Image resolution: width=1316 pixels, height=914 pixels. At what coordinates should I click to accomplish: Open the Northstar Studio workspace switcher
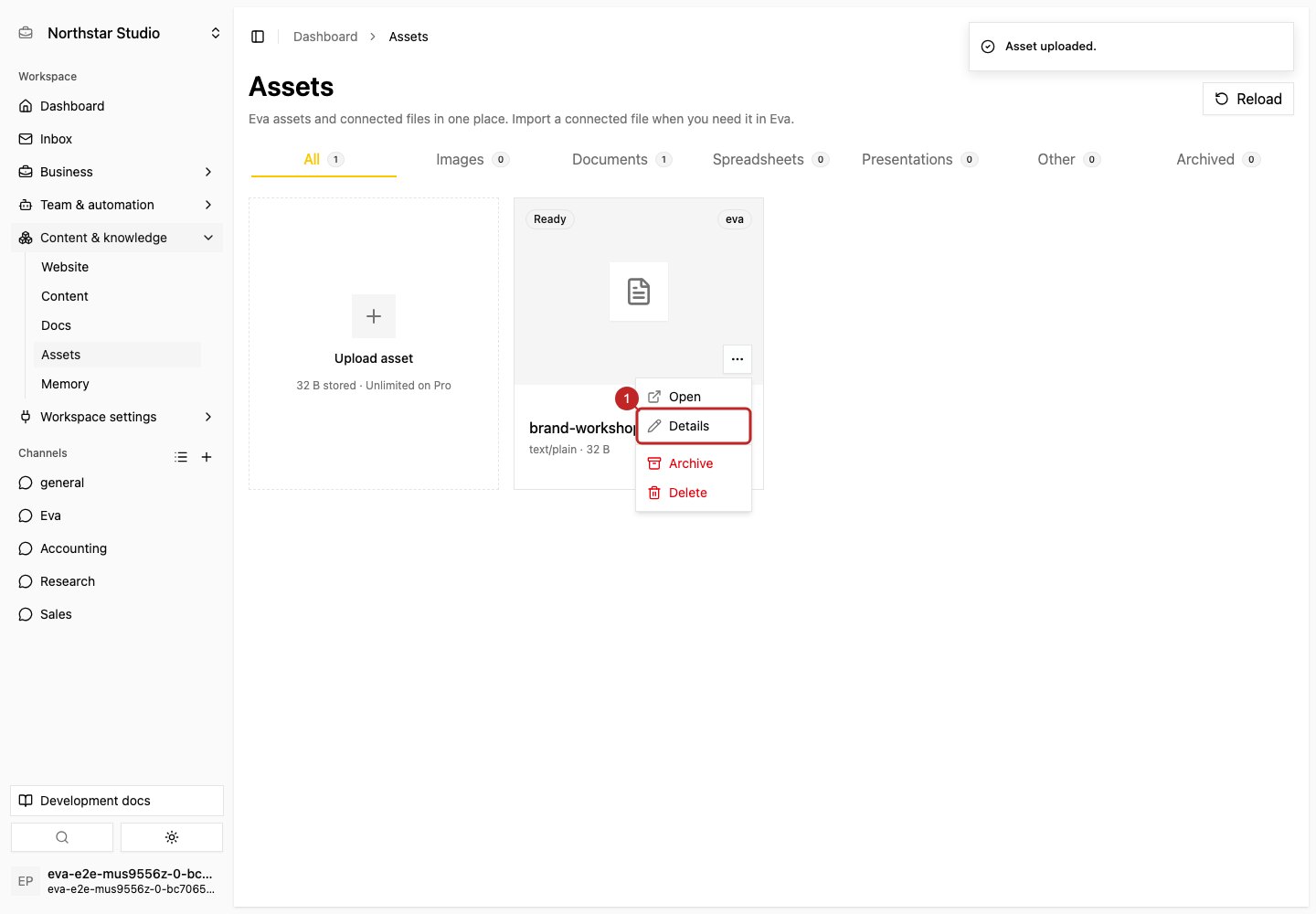(x=117, y=33)
